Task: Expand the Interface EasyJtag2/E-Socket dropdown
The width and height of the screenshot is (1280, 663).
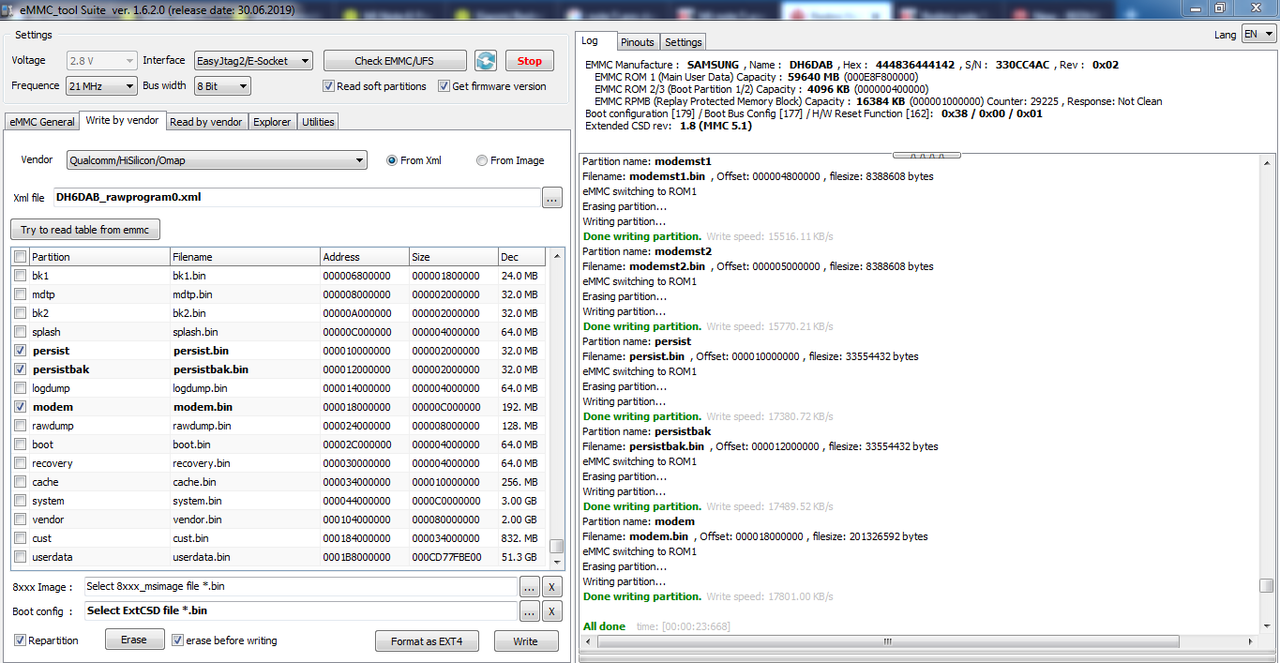Action: 253,61
